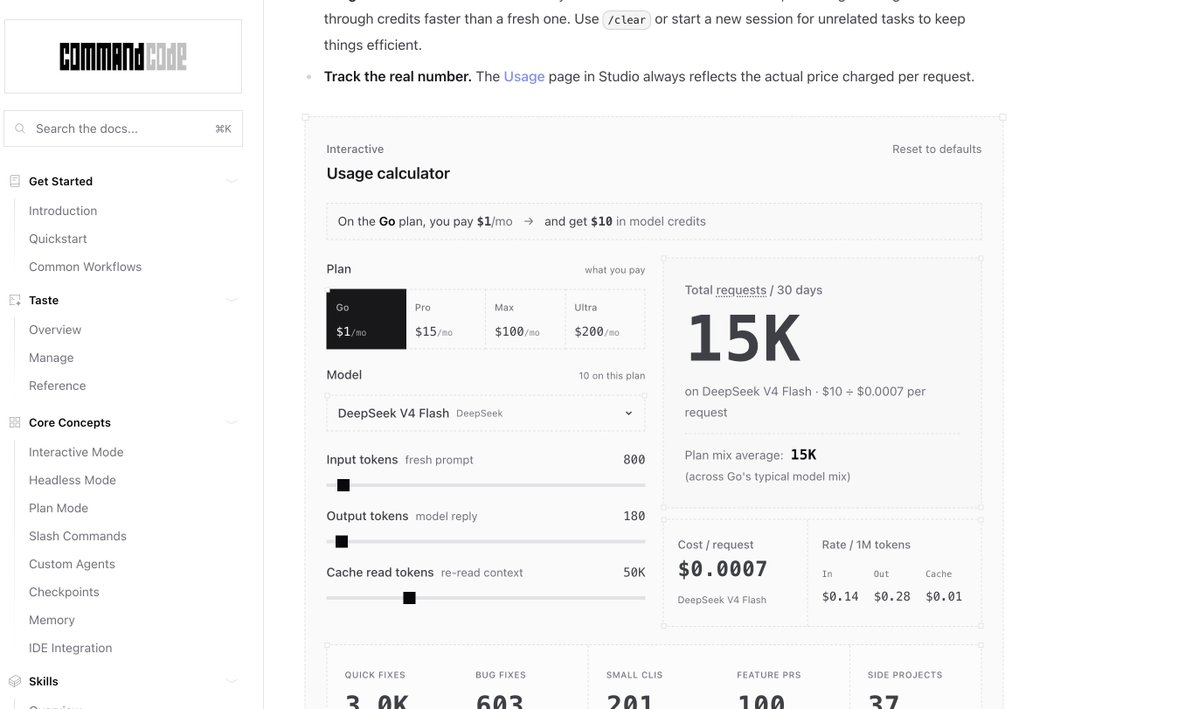This screenshot has width=1199, height=709.
Task: Navigate to Headless Mode
Action: point(73,480)
